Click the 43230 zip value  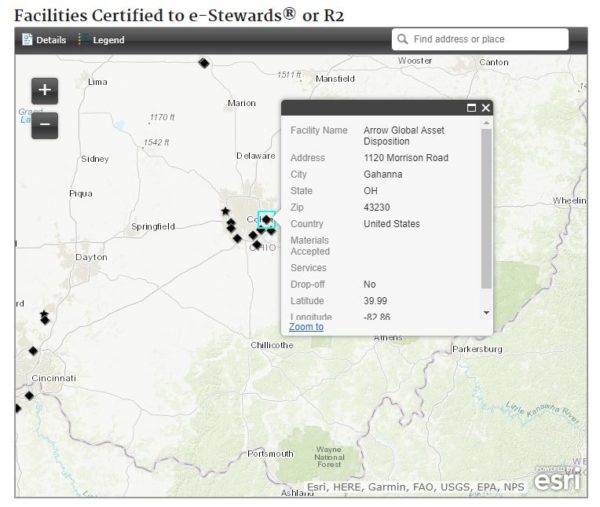coord(377,207)
